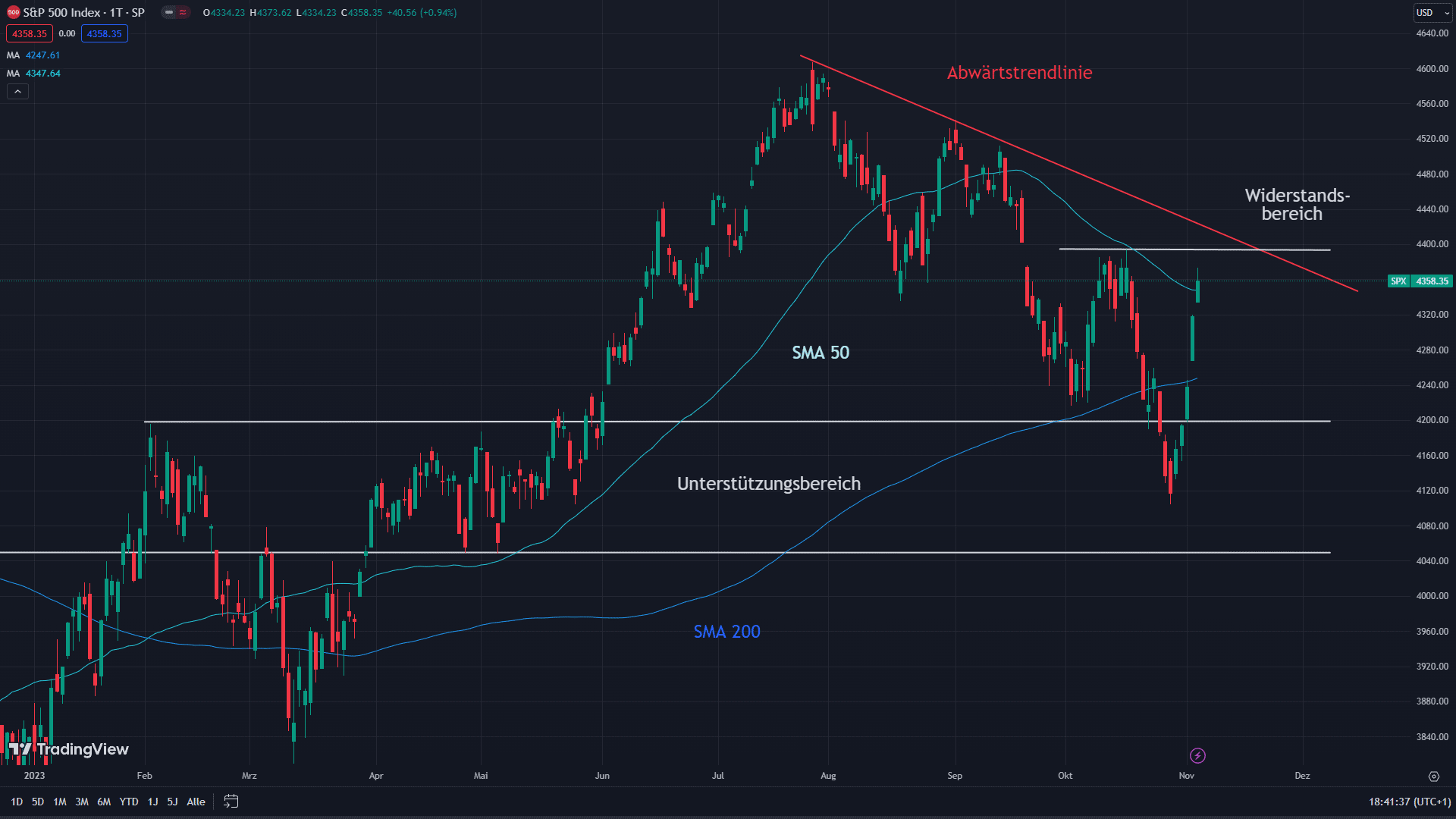Open the price scale settings gear icon
Image resolution: width=1456 pixels, height=819 pixels.
pos(1433,776)
